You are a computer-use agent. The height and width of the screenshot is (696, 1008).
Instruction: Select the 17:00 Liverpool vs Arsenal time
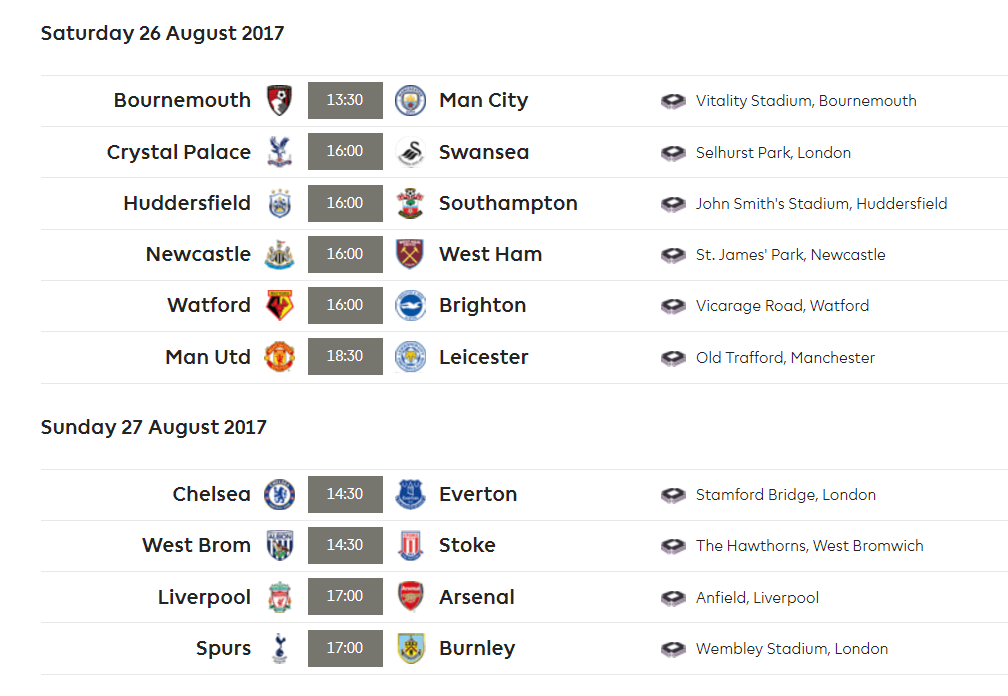click(345, 597)
